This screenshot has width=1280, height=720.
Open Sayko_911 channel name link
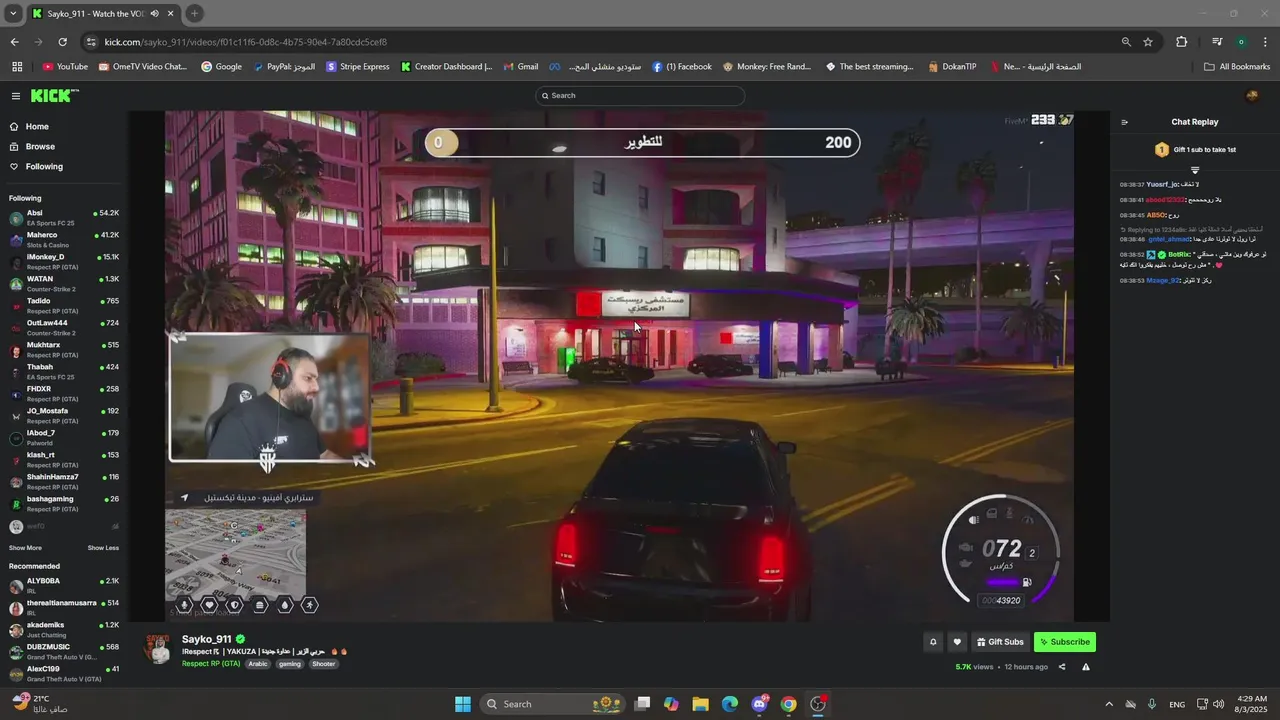point(206,639)
